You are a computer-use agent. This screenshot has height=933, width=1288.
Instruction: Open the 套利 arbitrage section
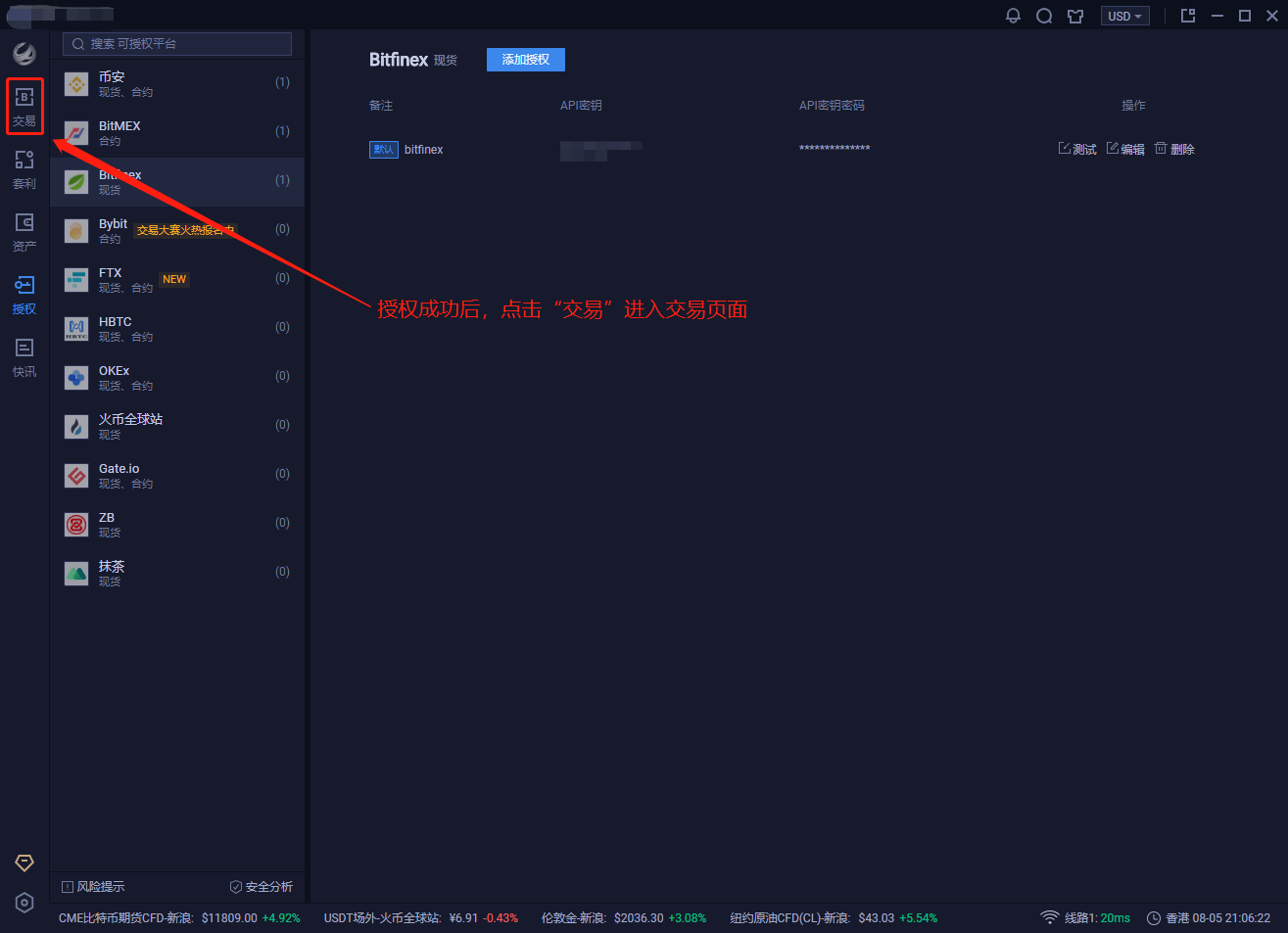coord(24,169)
